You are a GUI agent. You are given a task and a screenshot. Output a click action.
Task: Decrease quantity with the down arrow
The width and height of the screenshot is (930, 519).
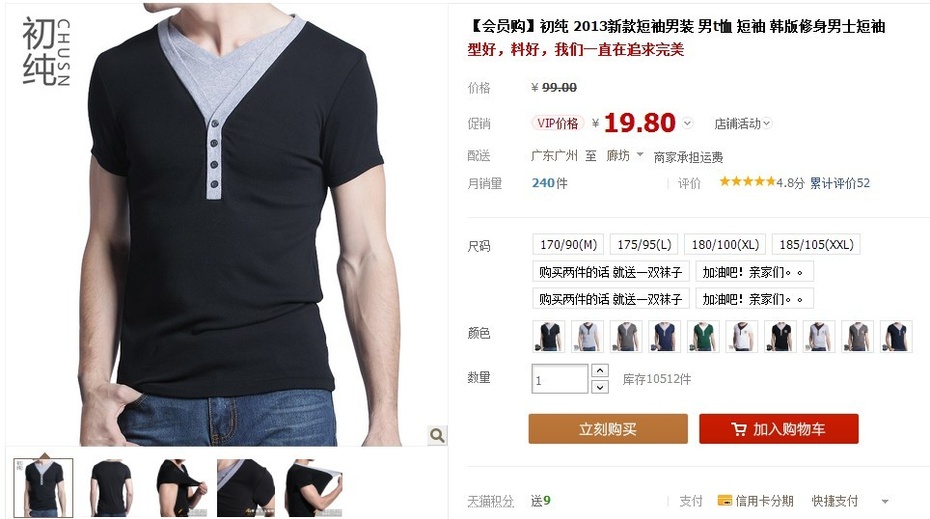click(600, 387)
